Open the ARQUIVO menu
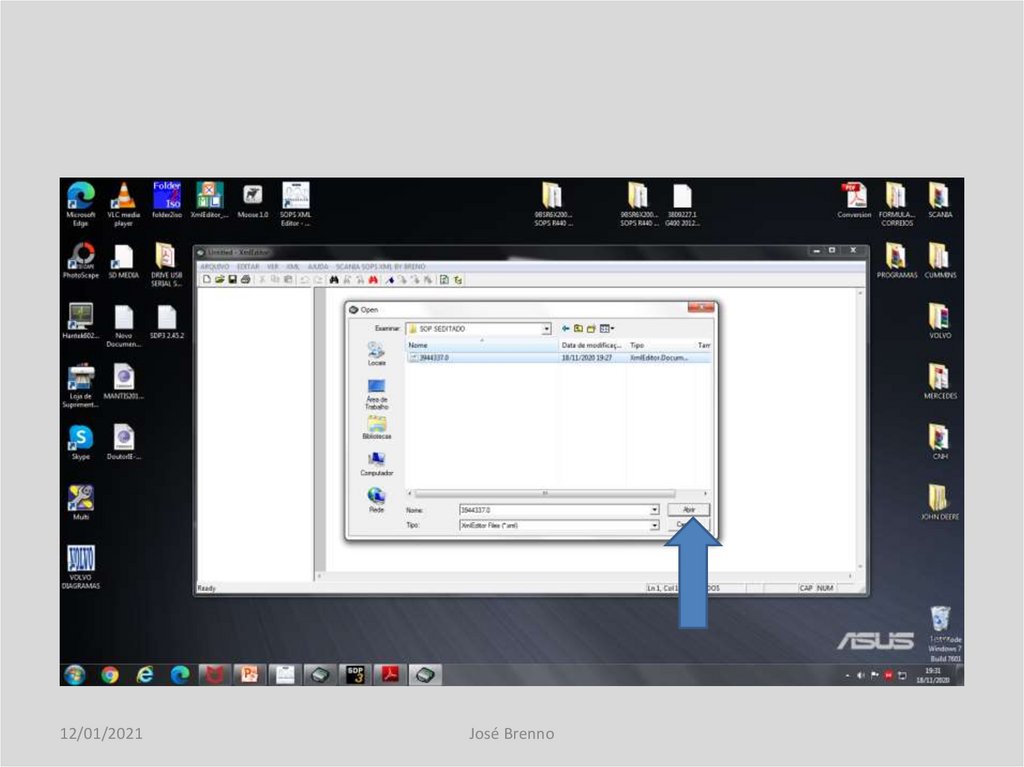This screenshot has width=1024, height=767. pos(215,267)
